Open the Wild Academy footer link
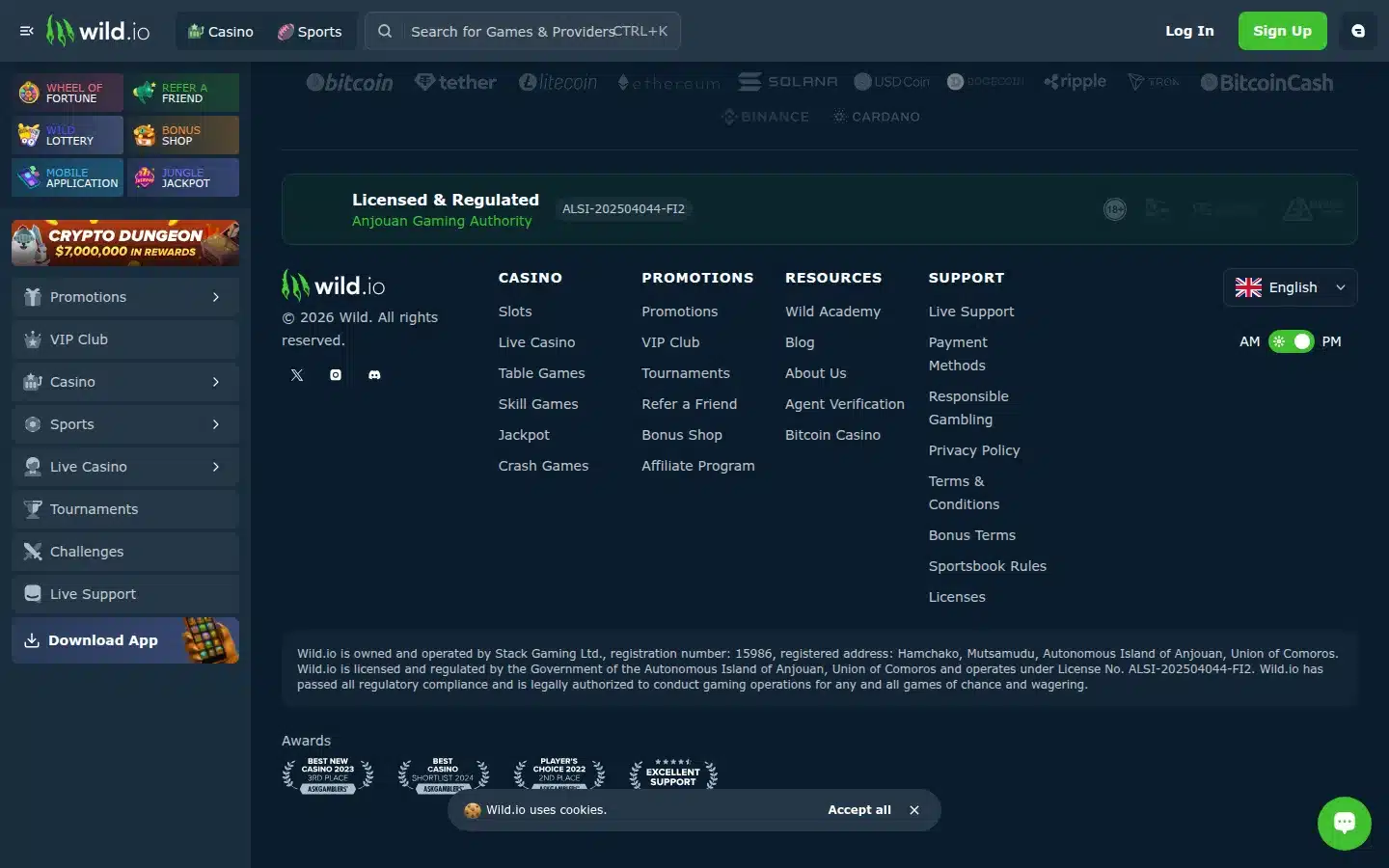The image size is (1389, 868). (x=832, y=312)
